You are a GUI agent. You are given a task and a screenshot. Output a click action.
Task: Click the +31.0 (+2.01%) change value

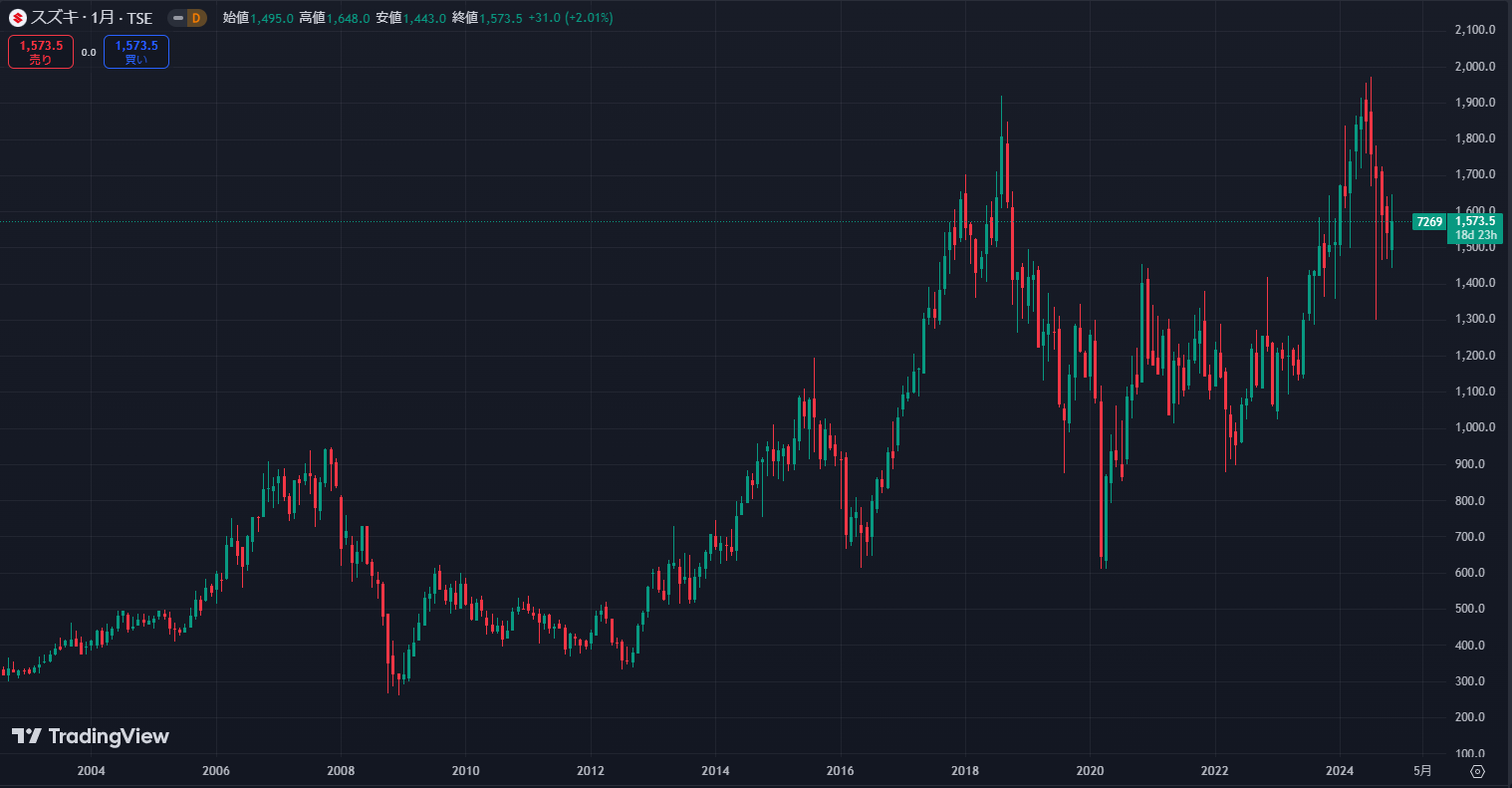pyautogui.click(x=571, y=18)
